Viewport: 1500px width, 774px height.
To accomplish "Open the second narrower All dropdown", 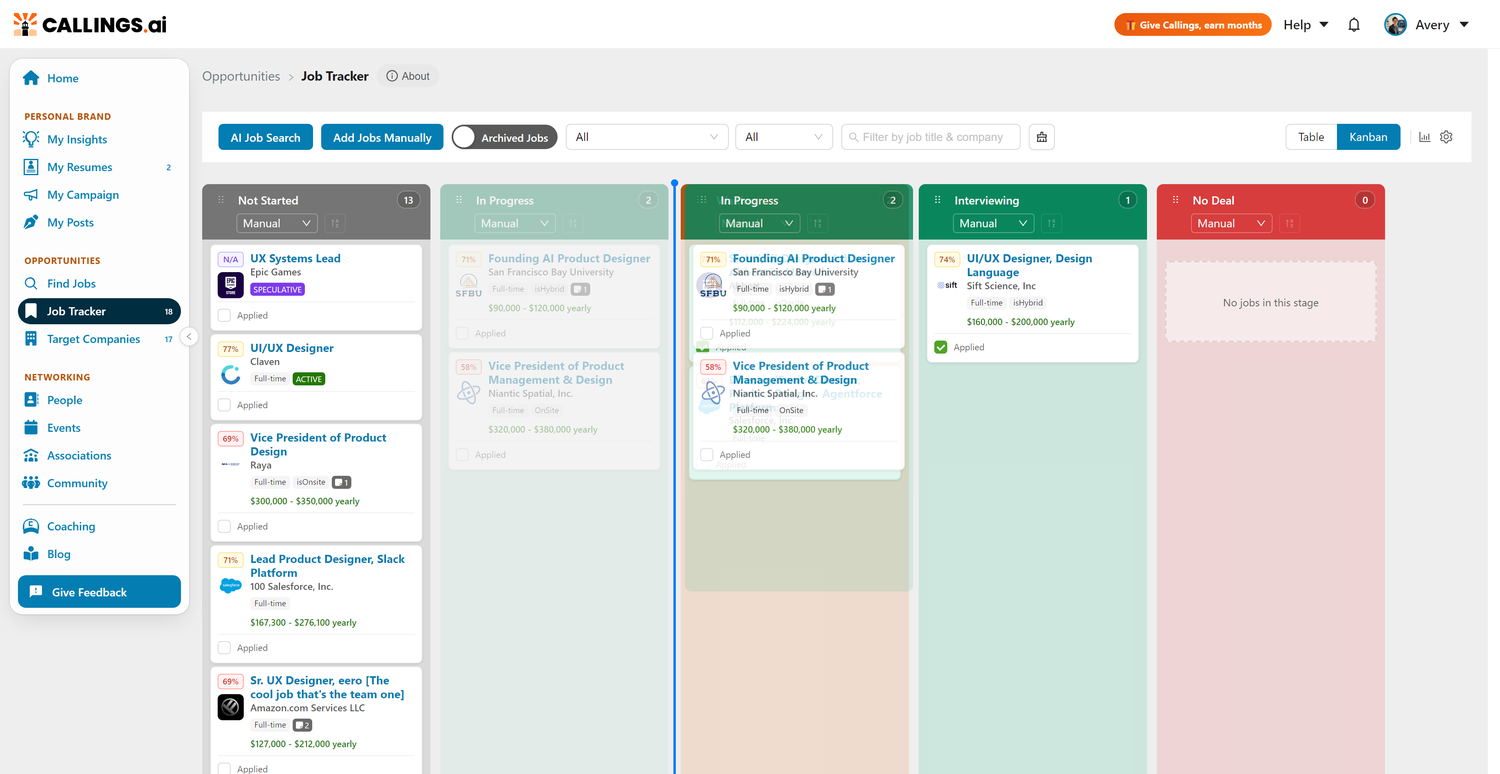I will click(x=784, y=137).
